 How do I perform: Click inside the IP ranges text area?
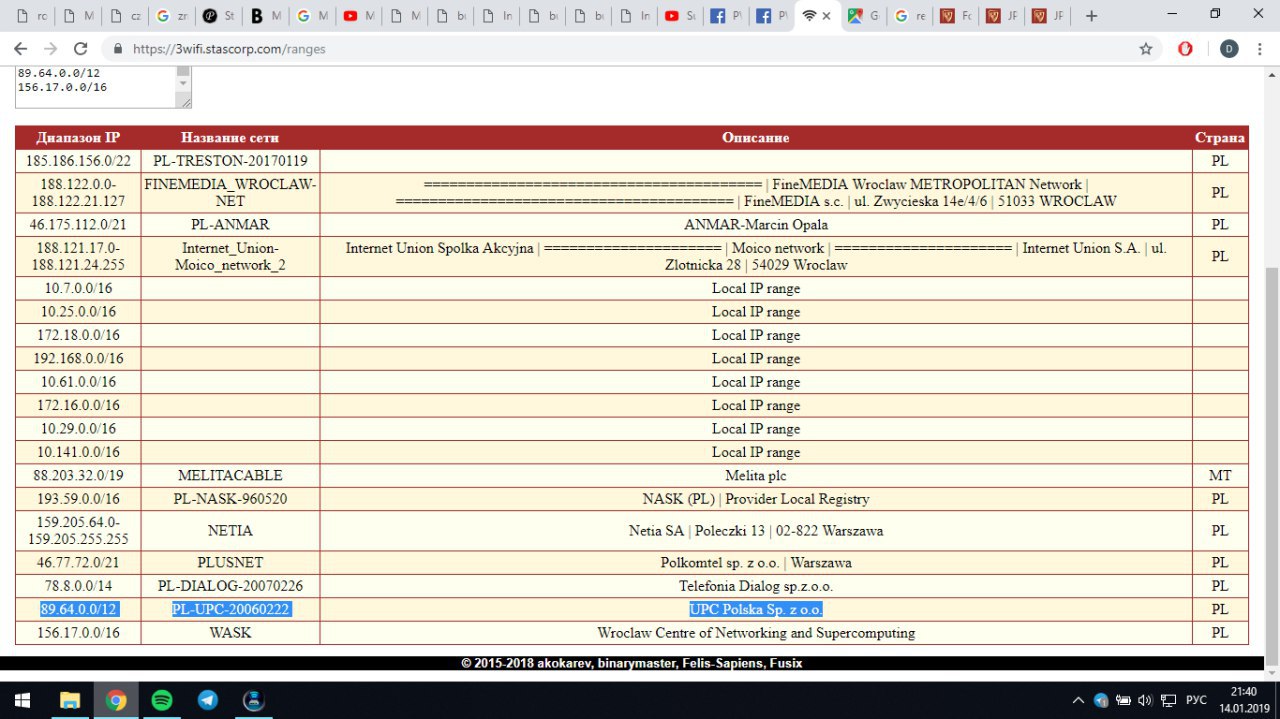95,87
